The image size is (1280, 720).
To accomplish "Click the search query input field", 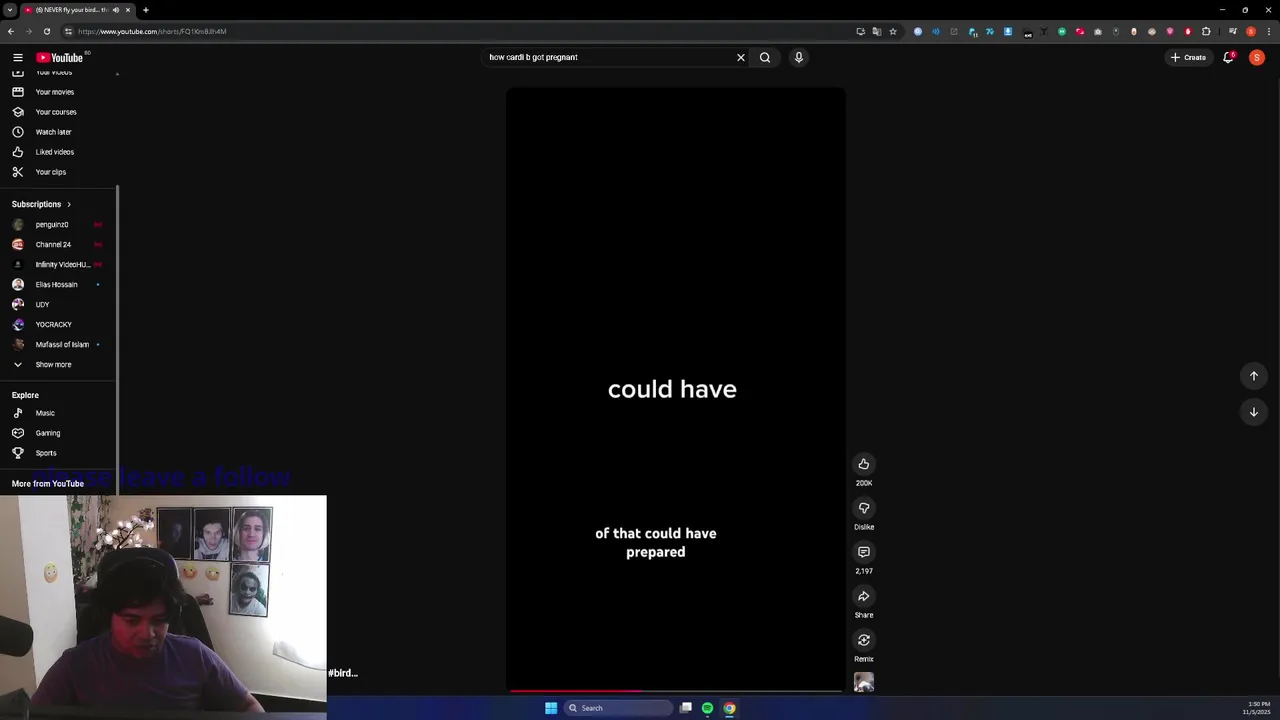I will pos(608,57).
